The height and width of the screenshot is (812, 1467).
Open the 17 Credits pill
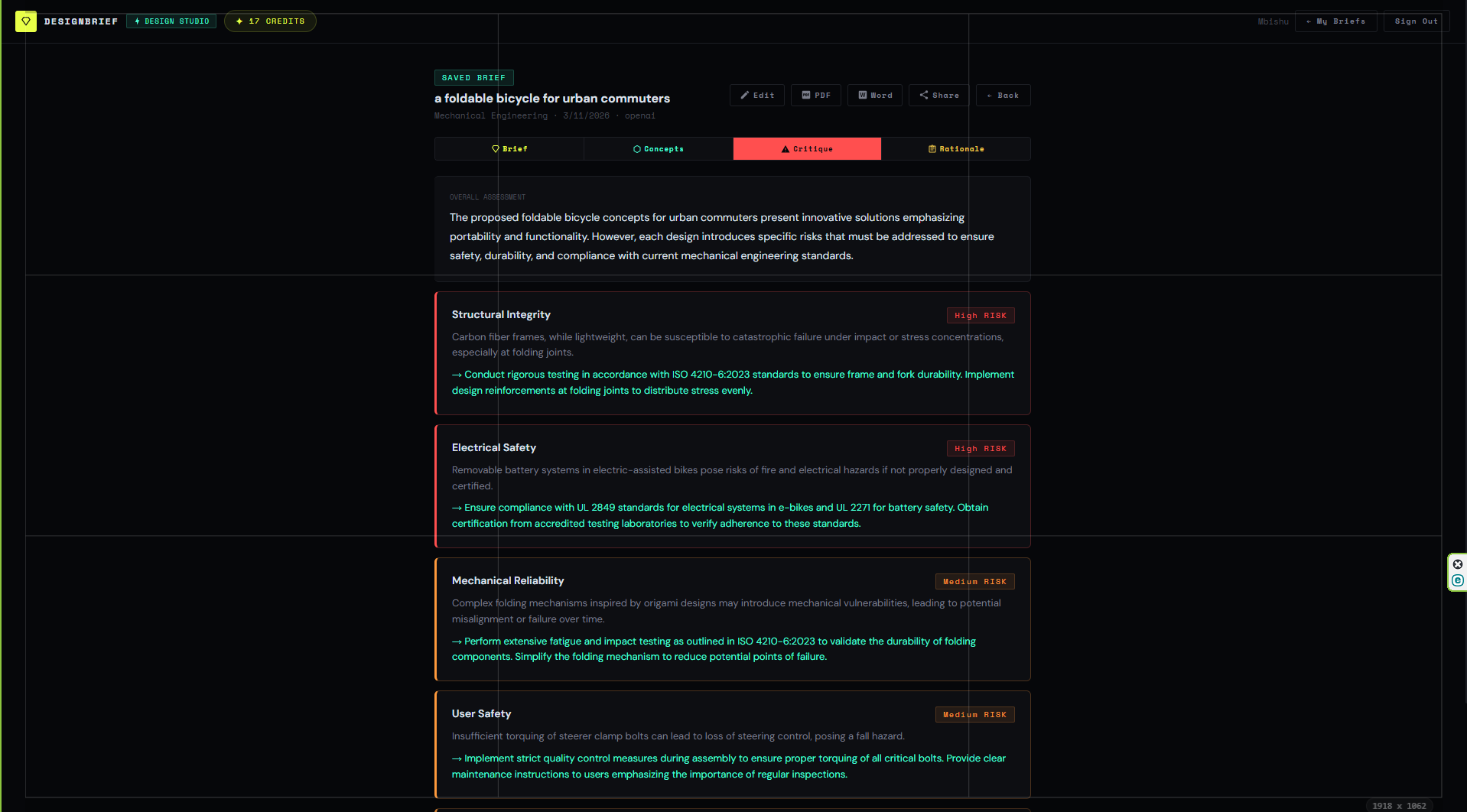point(270,21)
